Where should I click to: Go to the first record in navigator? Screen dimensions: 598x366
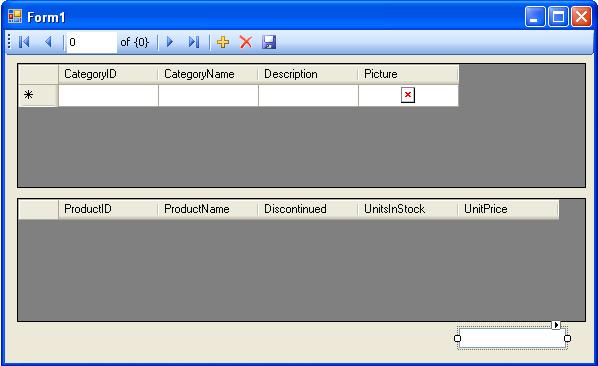coord(24,42)
